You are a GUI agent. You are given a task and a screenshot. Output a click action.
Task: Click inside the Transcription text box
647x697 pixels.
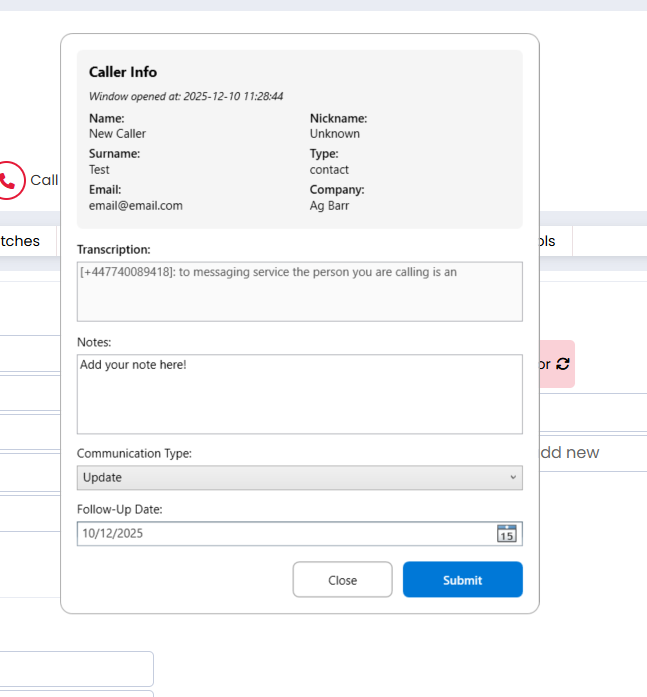click(299, 291)
